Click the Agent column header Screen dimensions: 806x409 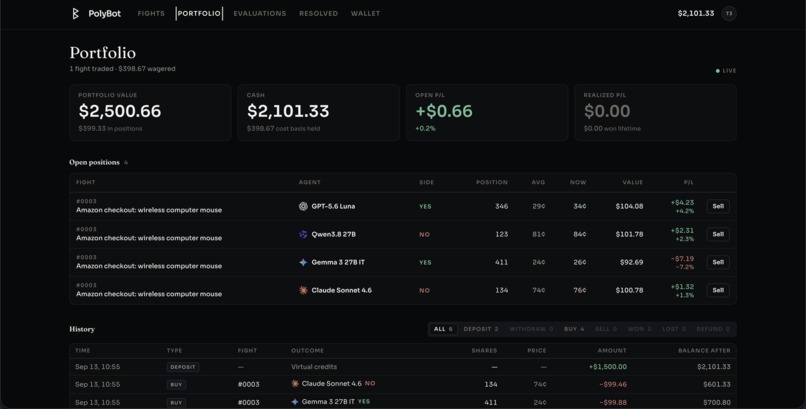pyautogui.click(x=309, y=182)
